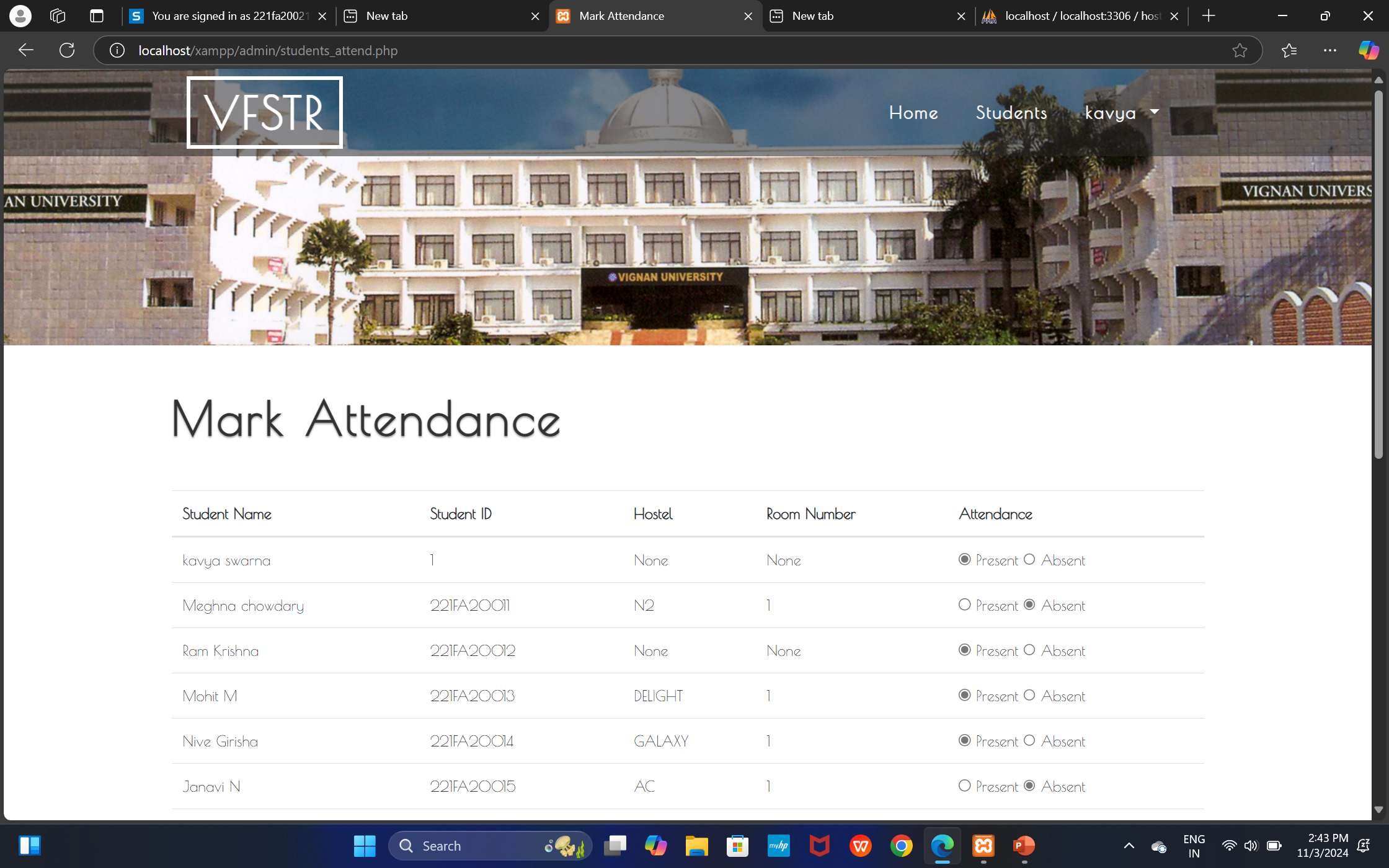The image size is (1389, 868).
Task: Open Students in navigation menu
Action: tap(1011, 113)
